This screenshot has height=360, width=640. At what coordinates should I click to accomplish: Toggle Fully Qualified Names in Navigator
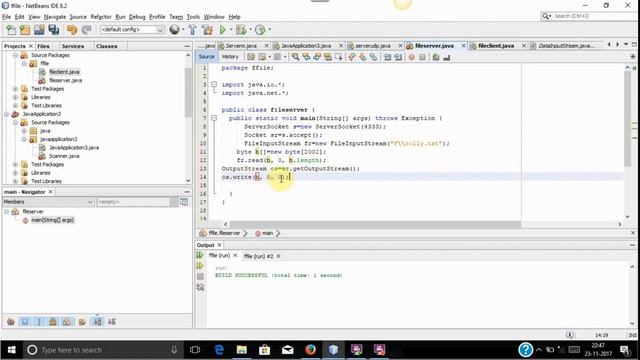[82, 322]
